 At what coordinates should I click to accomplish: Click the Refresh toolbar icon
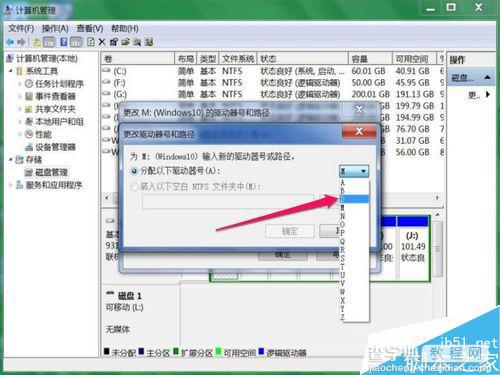pos(91,42)
